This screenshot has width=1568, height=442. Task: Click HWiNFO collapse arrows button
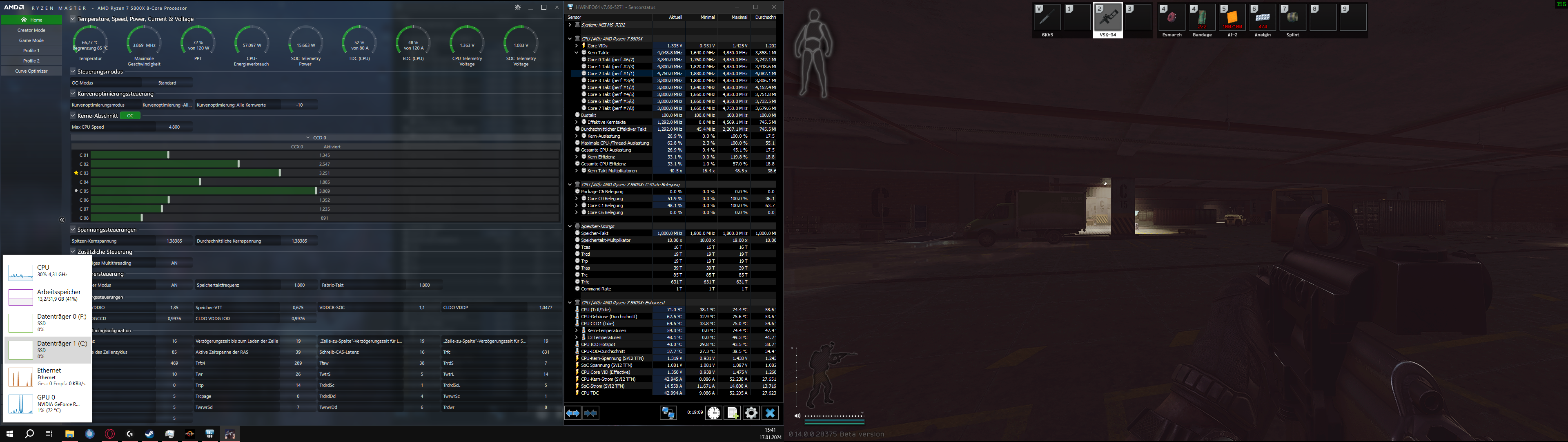tap(591, 413)
